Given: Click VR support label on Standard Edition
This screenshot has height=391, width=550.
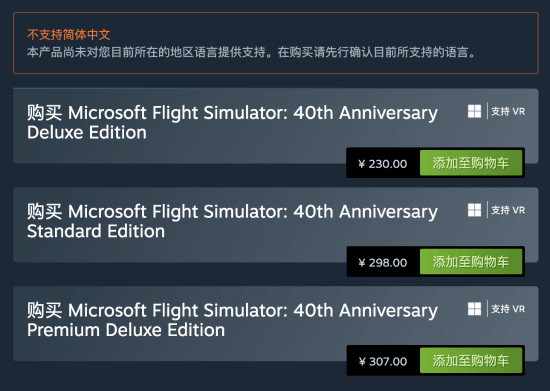Looking at the screenshot, I should click(x=508, y=210).
